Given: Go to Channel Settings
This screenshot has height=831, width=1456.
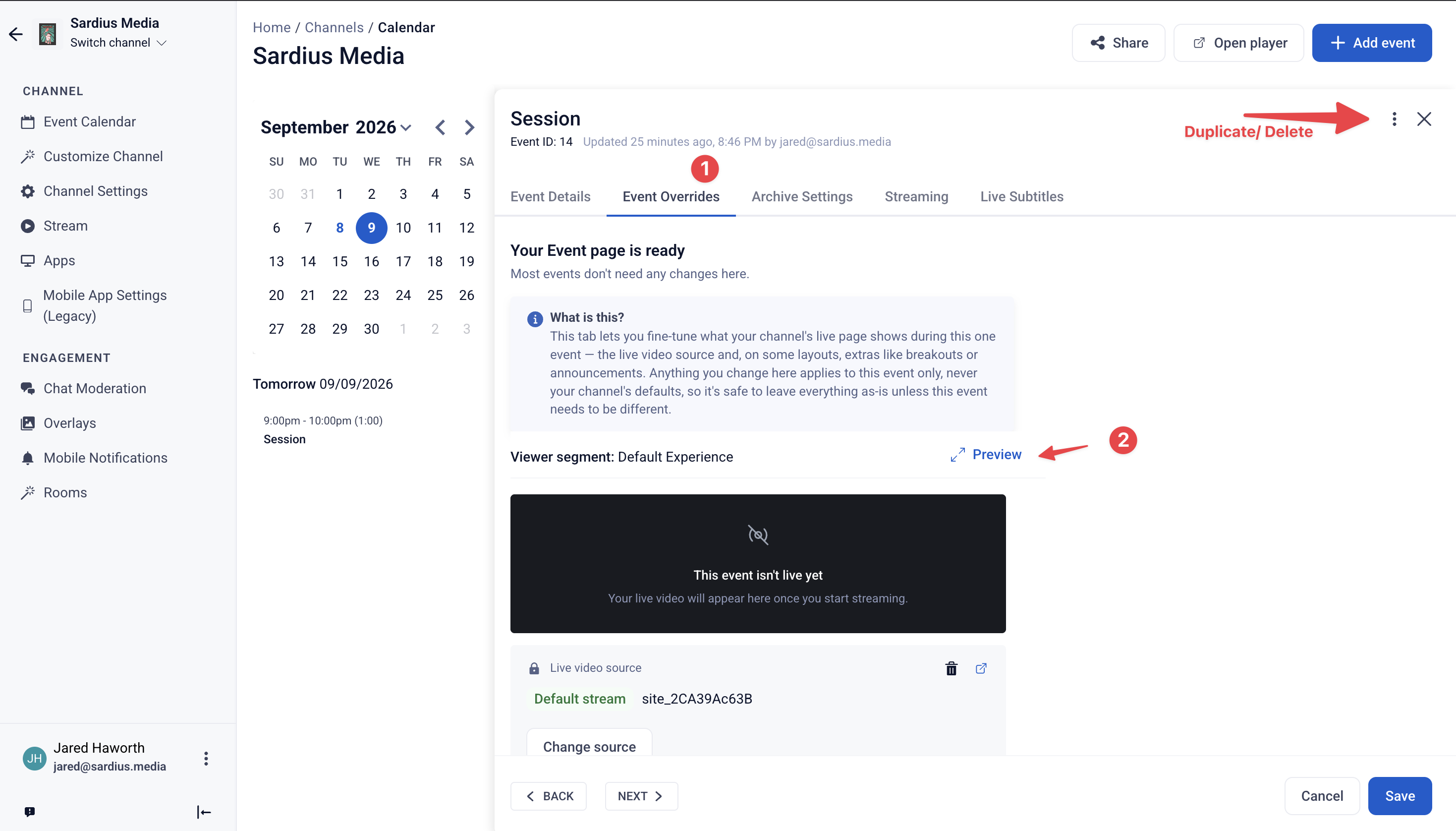Looking at the screenshot, I should (x=84, y=191).
